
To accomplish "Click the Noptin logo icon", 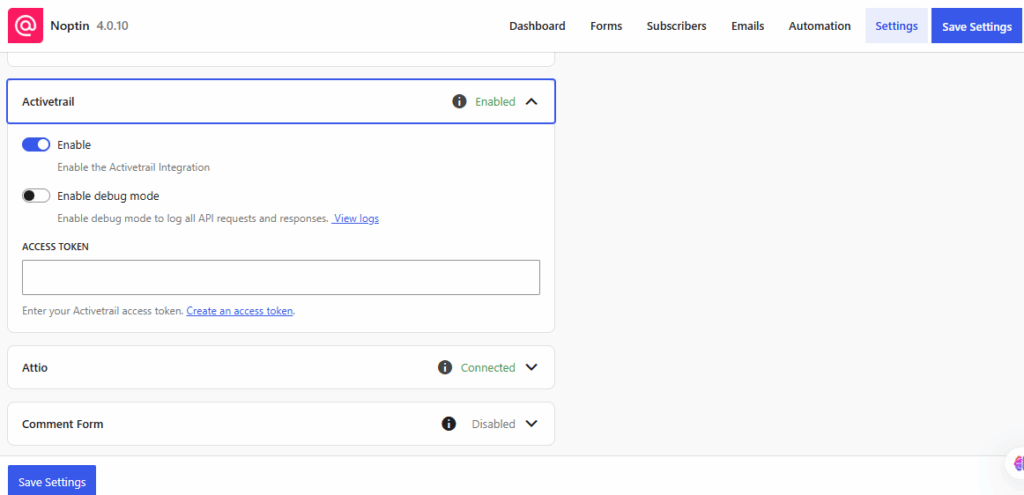I will coord(25,26).
